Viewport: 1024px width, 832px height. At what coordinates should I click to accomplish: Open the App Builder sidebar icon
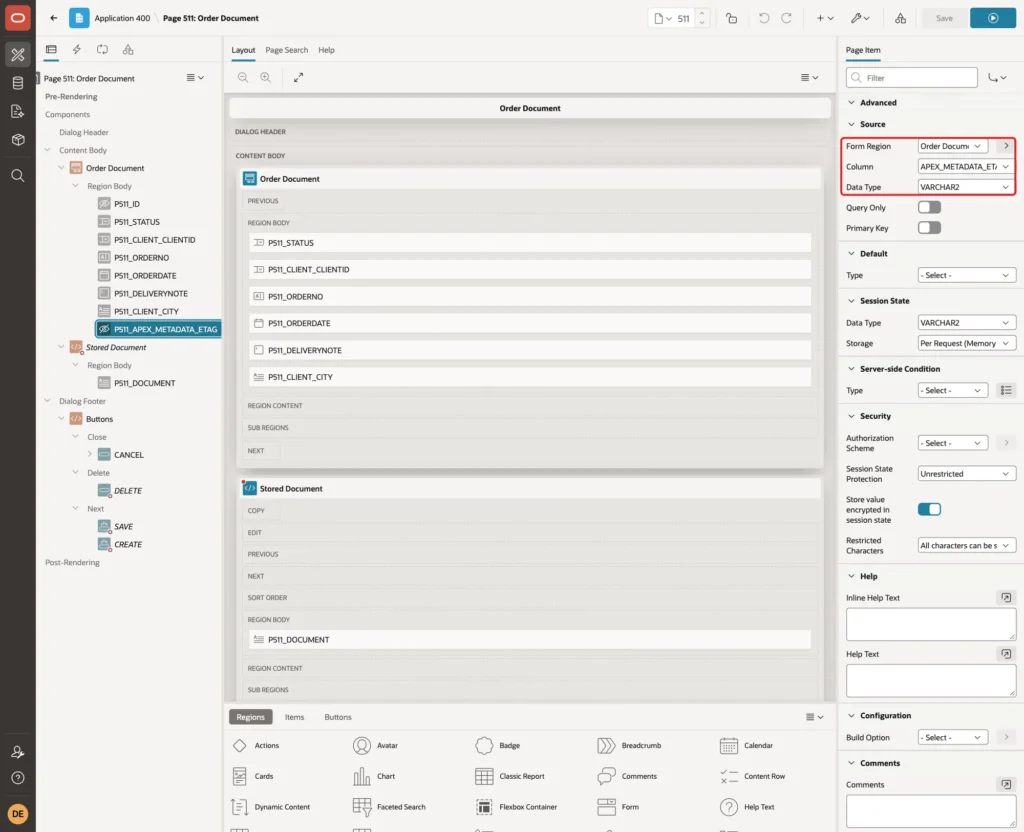[18, 55]
